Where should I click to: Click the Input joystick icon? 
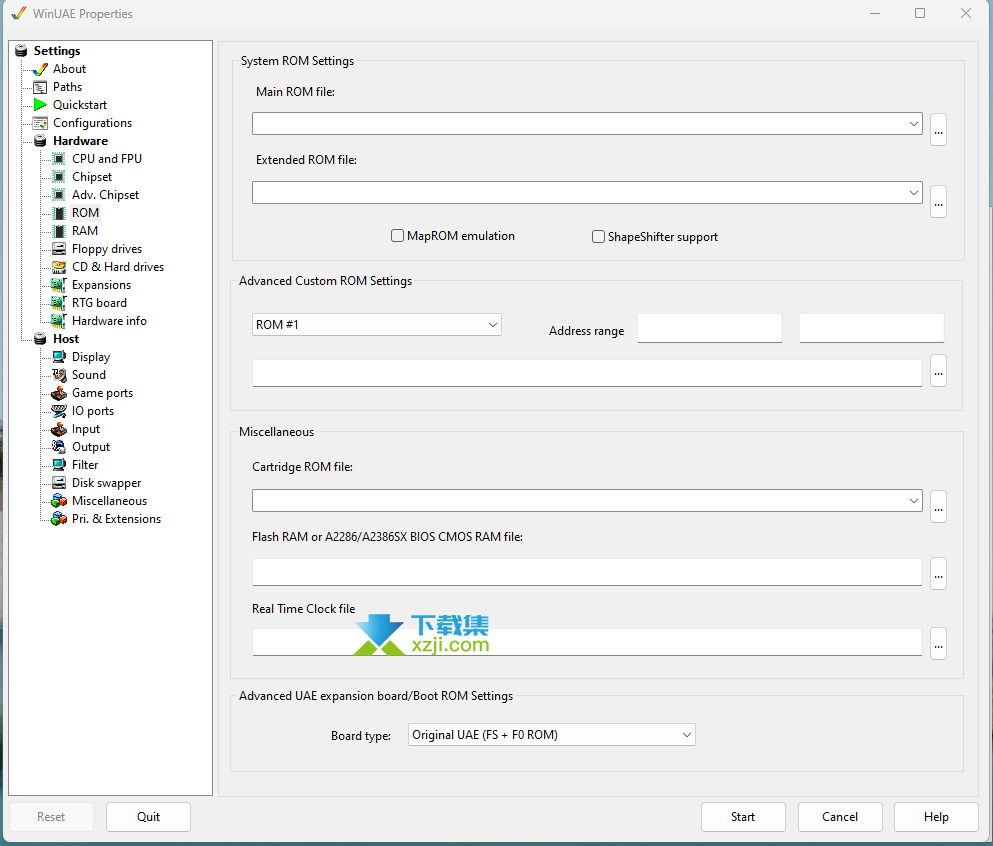(59, 429)
